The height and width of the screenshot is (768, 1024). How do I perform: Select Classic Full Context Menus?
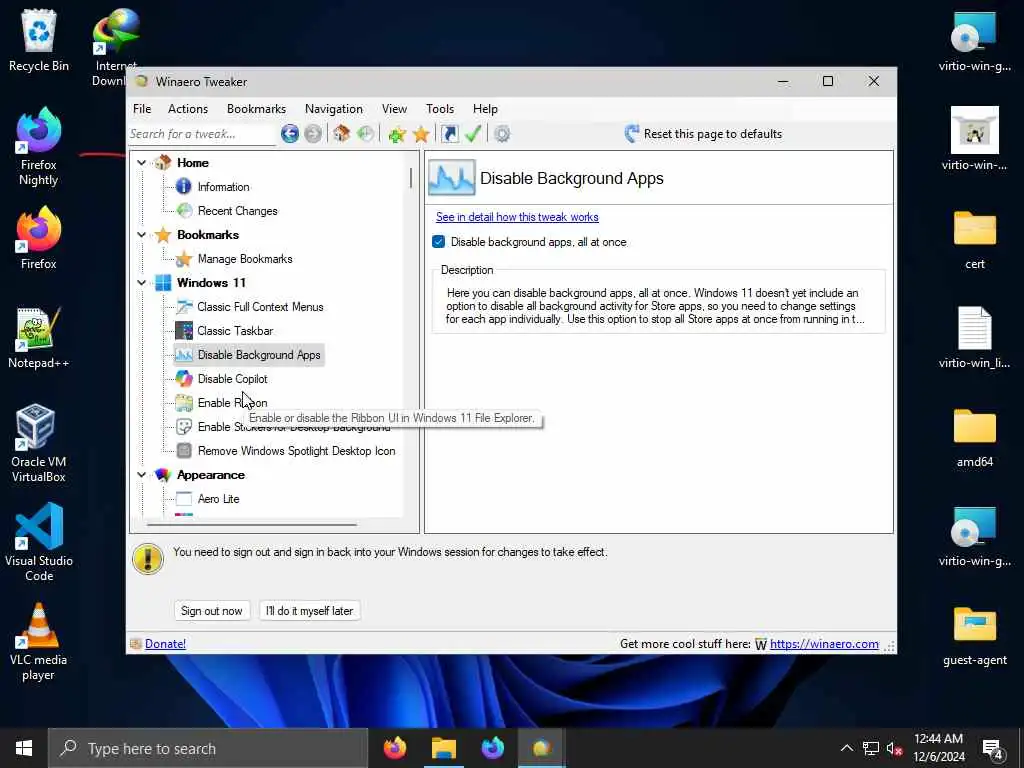(x=260, y=307)
